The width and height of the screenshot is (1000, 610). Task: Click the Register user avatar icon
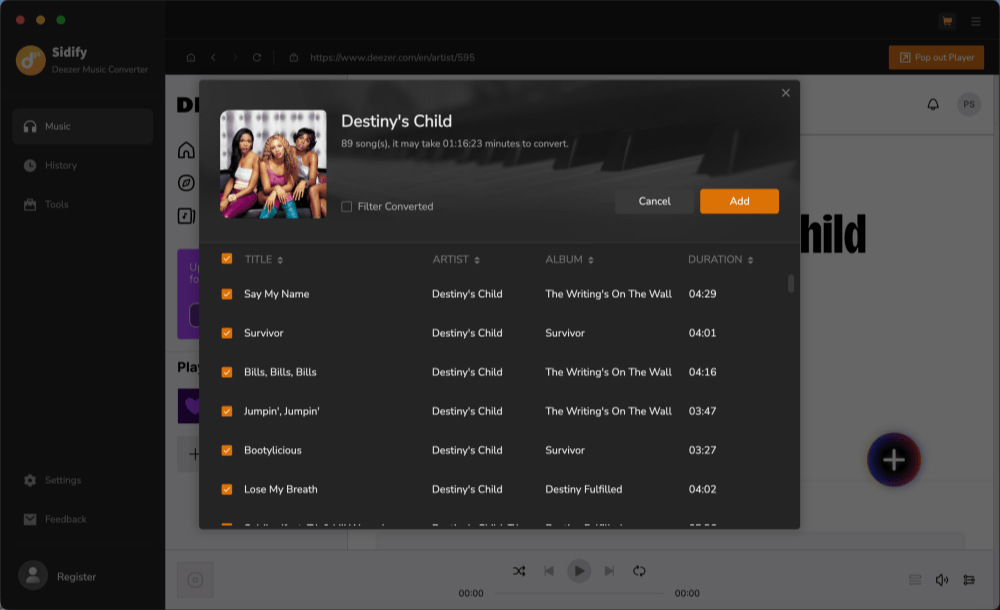(33, 576)
